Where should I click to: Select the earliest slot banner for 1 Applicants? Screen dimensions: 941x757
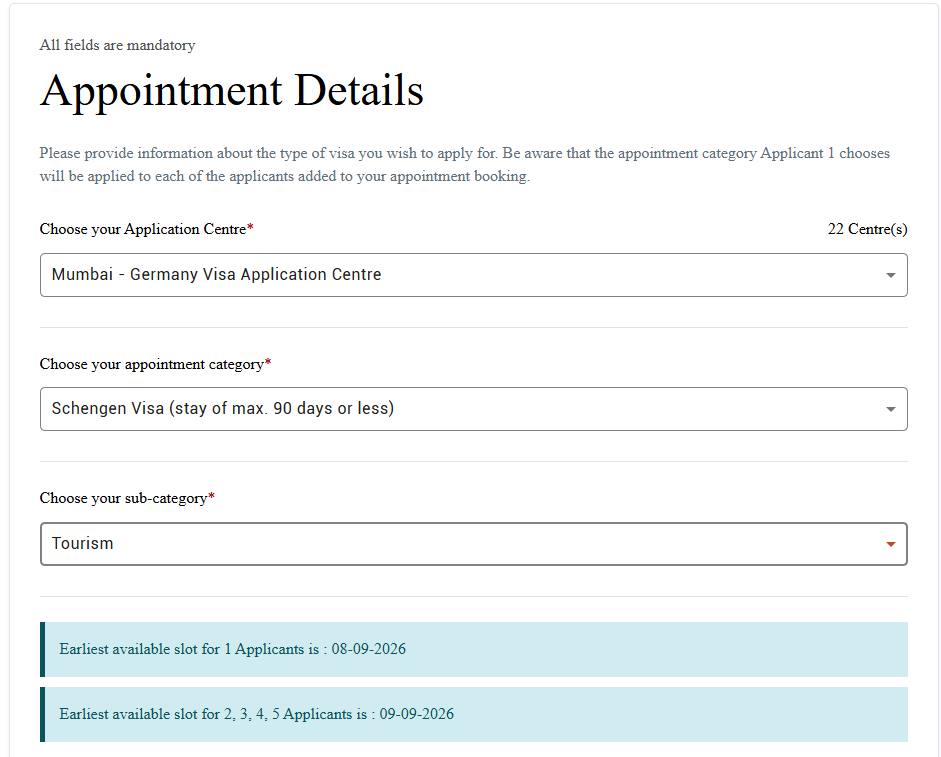coord(474,650)
